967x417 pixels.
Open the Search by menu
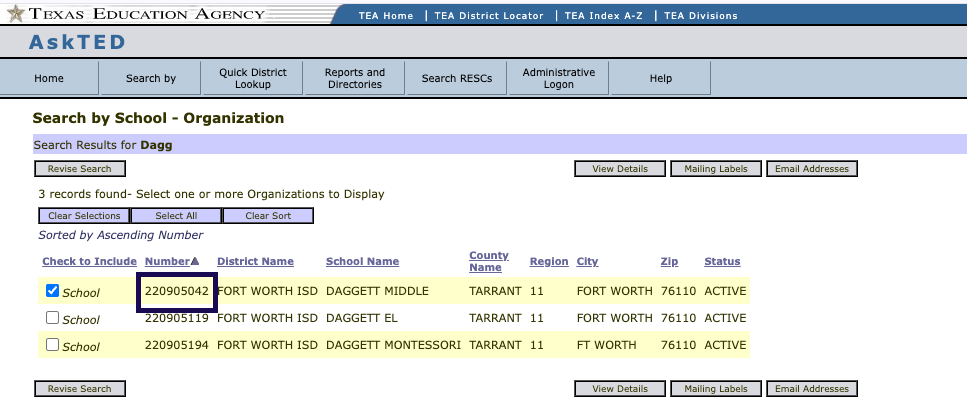(151, 78)
